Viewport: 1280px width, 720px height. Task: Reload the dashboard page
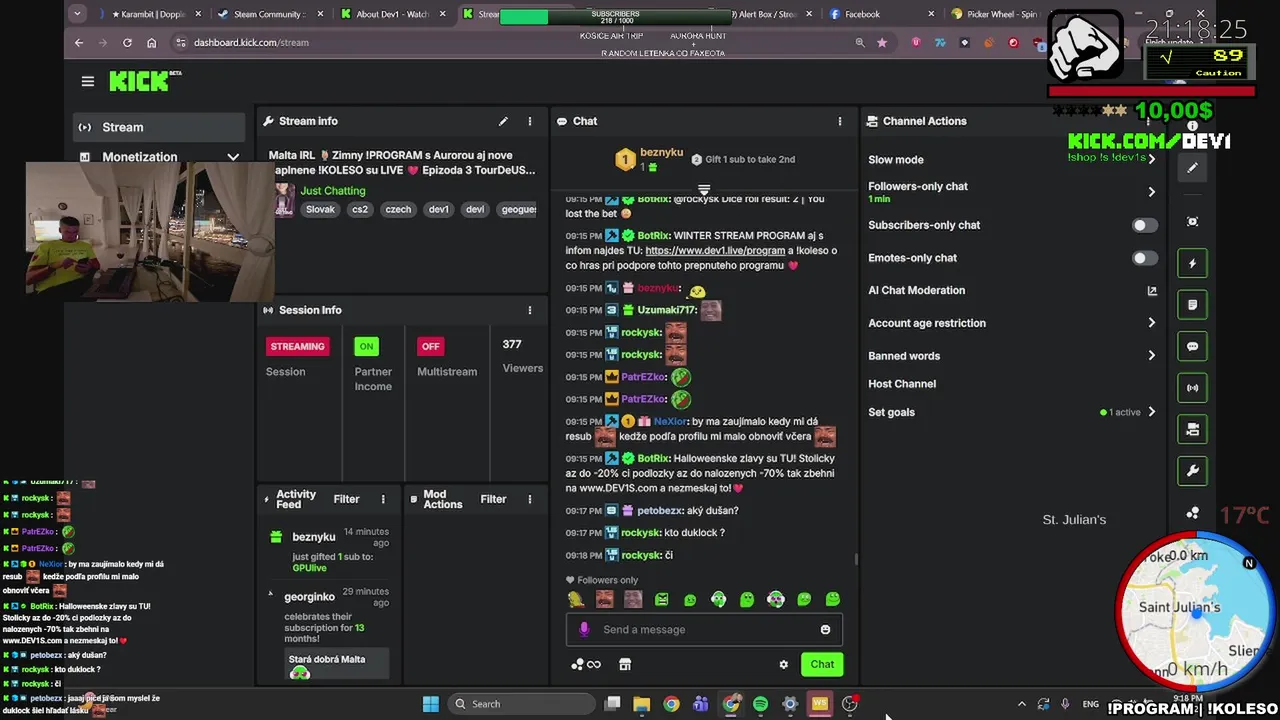(127, 42)
